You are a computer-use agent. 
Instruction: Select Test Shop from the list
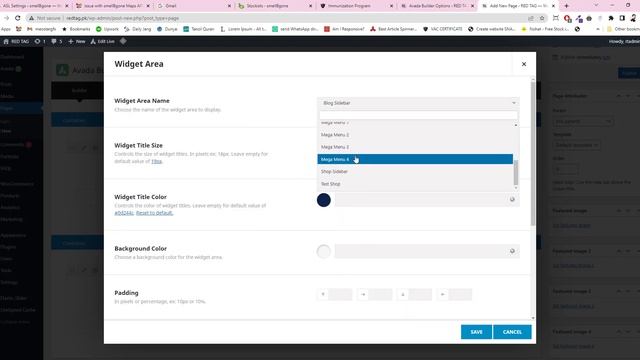[x=415, y=184]
